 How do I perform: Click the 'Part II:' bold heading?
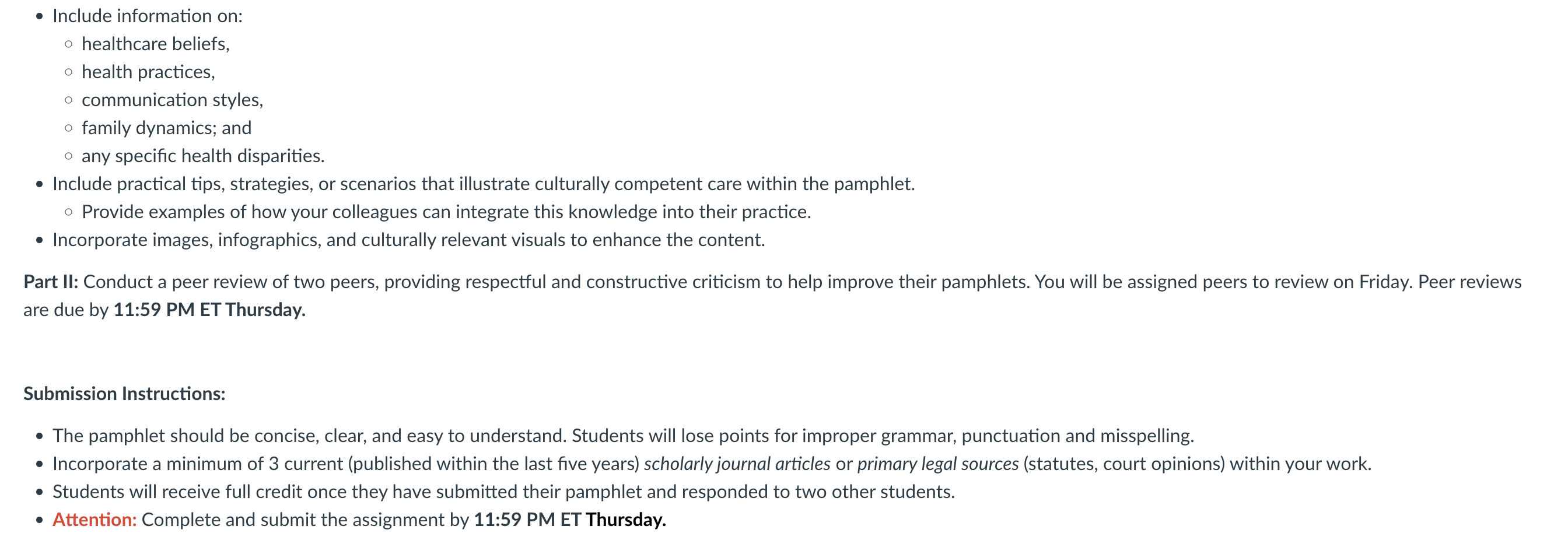click(x=51, y=282)
